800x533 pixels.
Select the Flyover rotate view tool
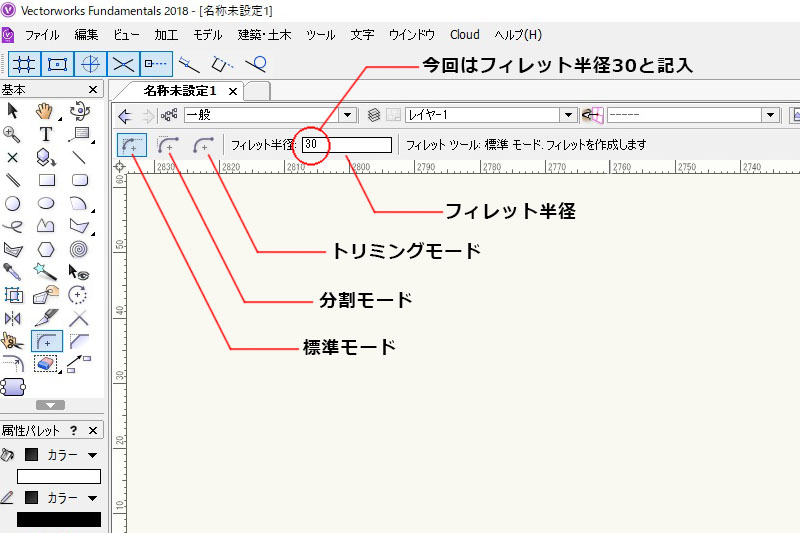point(80,111)
